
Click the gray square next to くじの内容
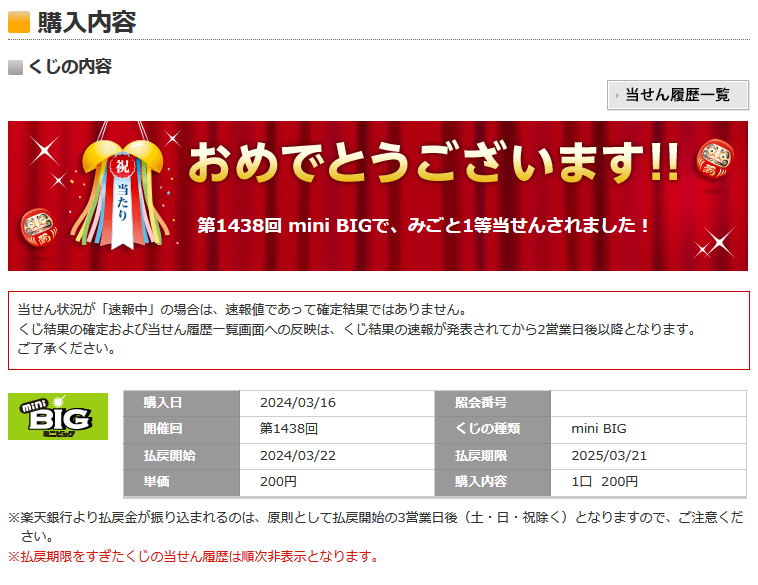pyautogui.click(x=15, y=67)
